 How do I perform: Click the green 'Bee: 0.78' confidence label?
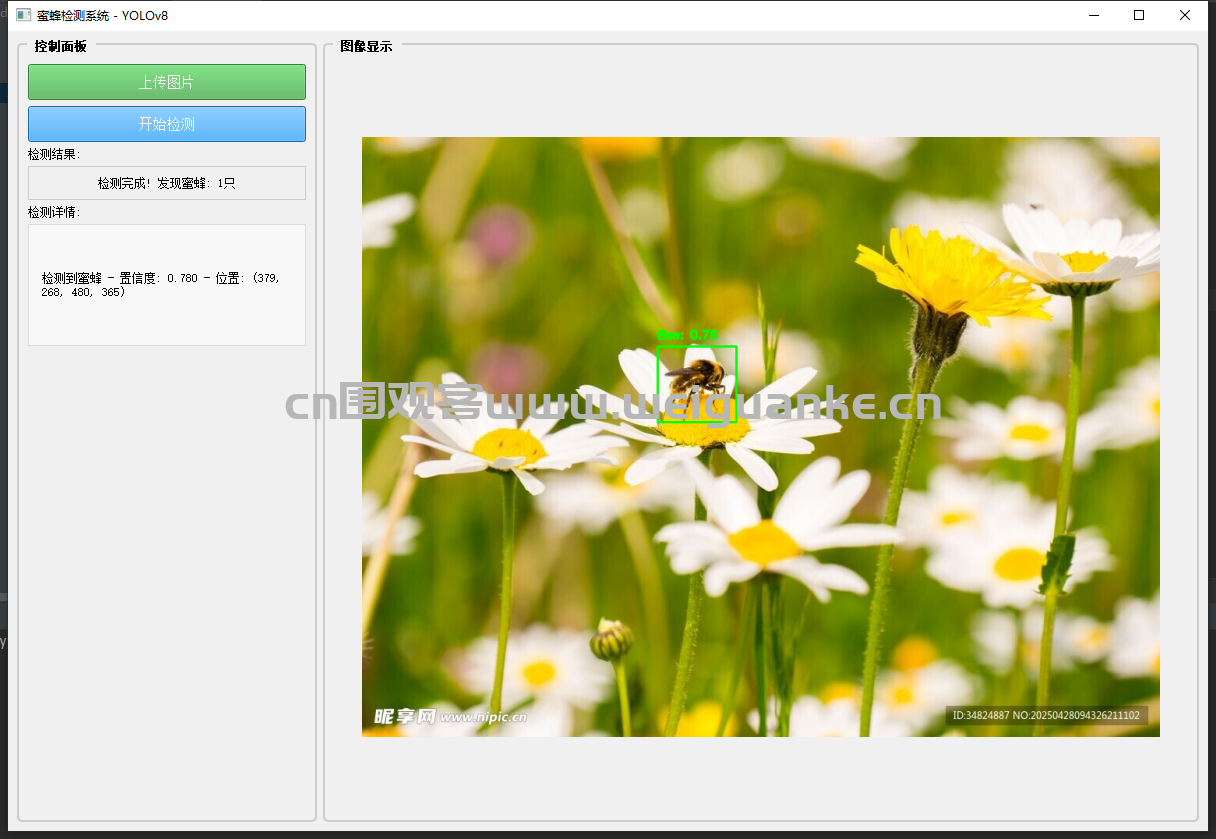[687, 335]
